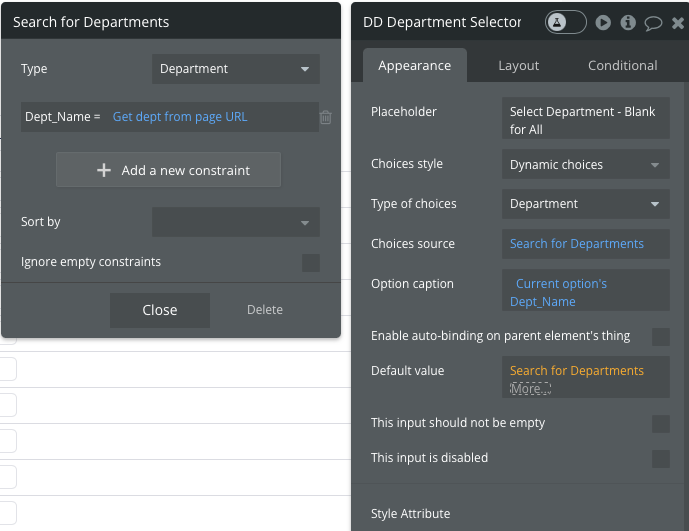The width and height of the screenshot is (689, 531).
Task: Click Delete in the search panel
Action: tap(265, 310)
